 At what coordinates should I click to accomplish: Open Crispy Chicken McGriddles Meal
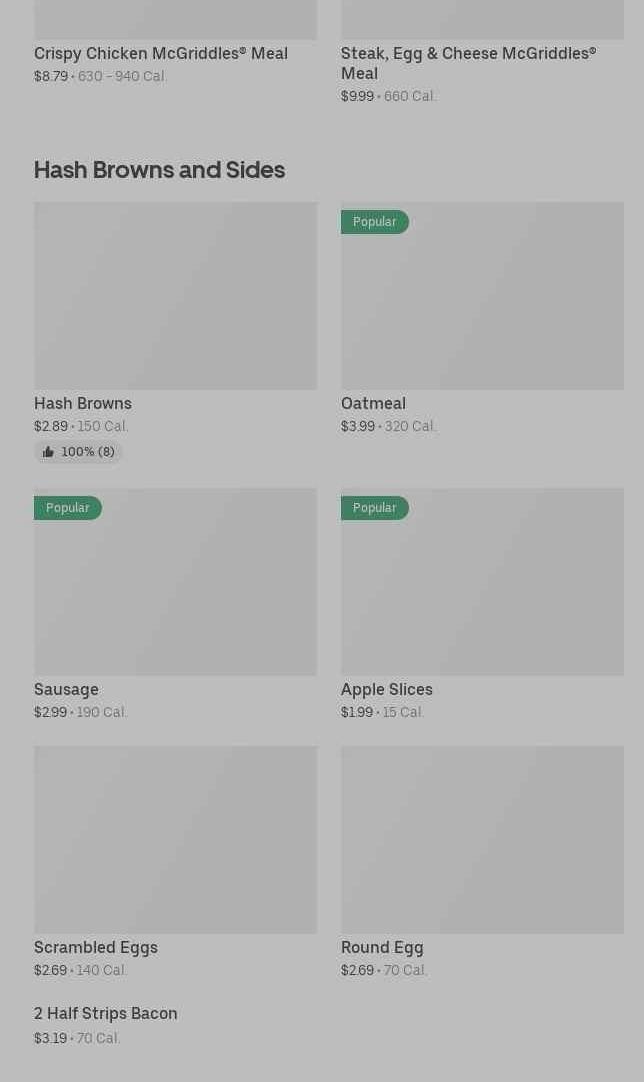(161, 53)
